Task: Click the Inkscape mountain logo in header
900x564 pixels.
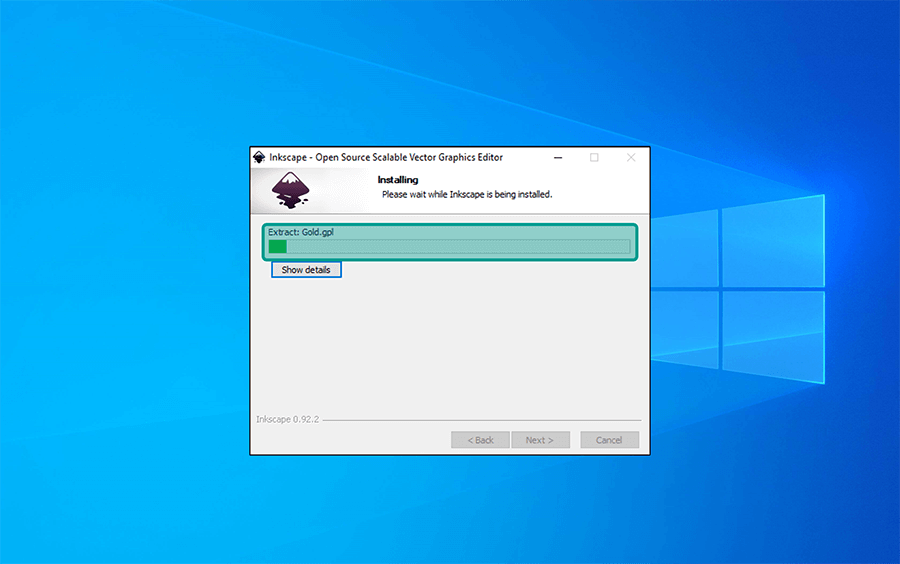Action: (290, 190)
